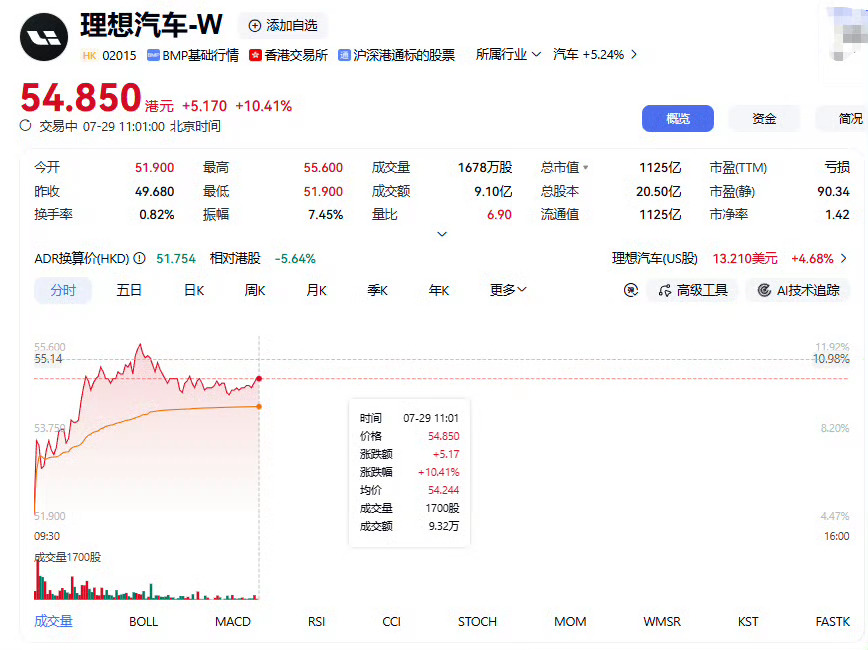Image resolution: width=868 pixels, height=650 pixels.
Task: Click the arrow after 汽车 +5.24%
Action: coord(634,54)
